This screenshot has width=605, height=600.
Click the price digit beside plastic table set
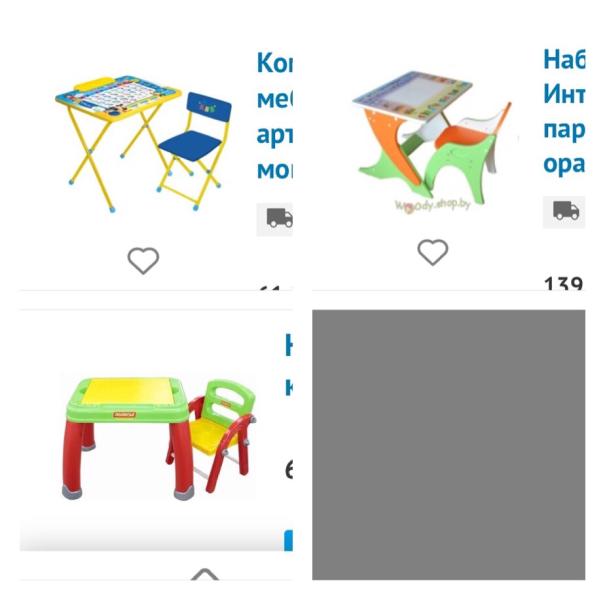289,470
